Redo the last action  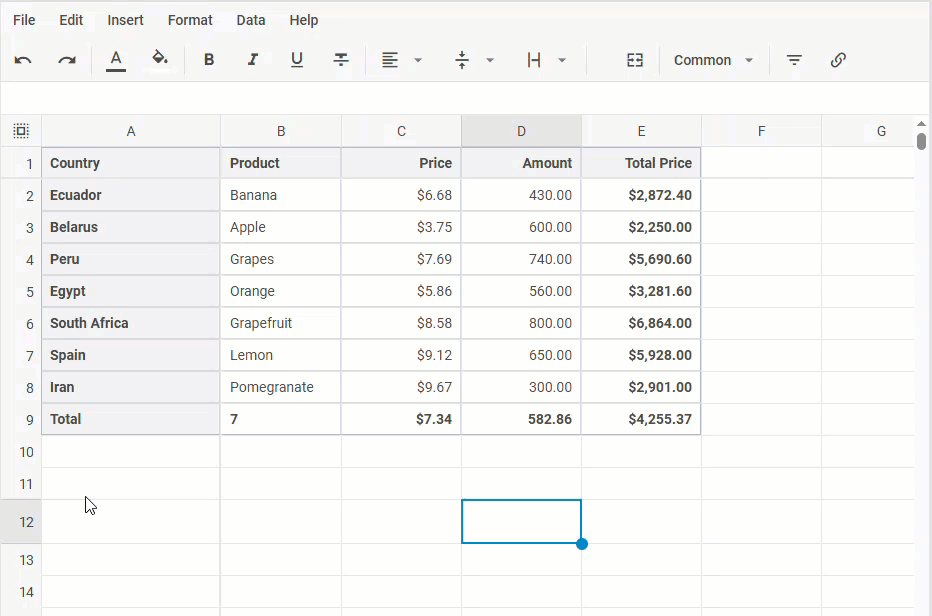point(67,60)
